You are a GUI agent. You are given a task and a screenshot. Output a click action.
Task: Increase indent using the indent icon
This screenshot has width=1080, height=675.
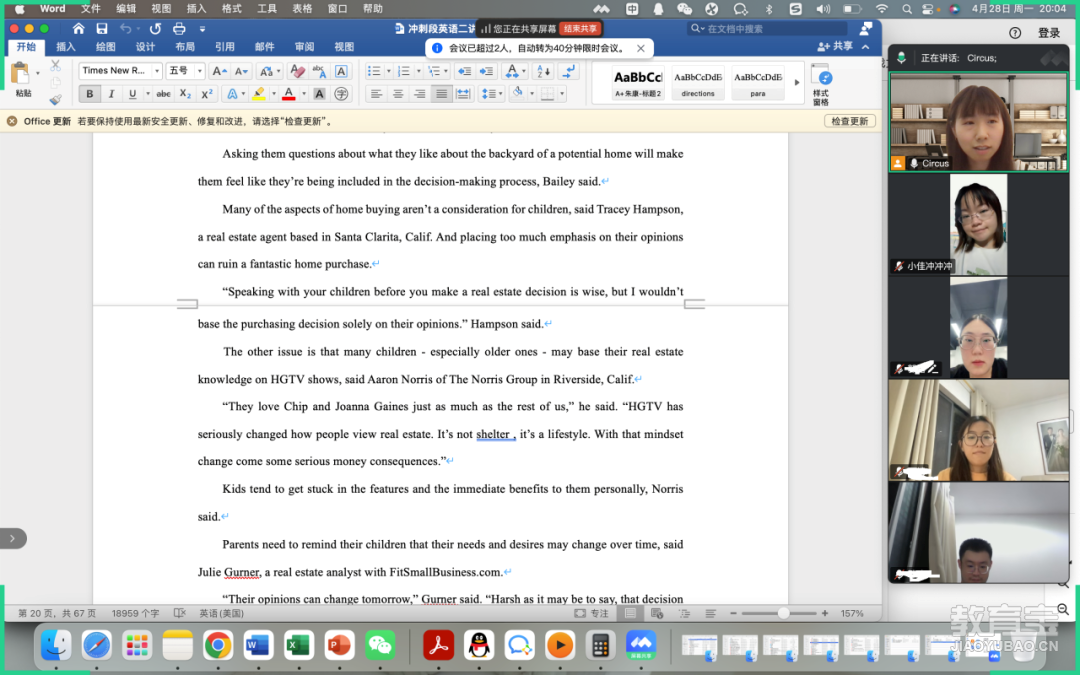[x=486, y=71]
